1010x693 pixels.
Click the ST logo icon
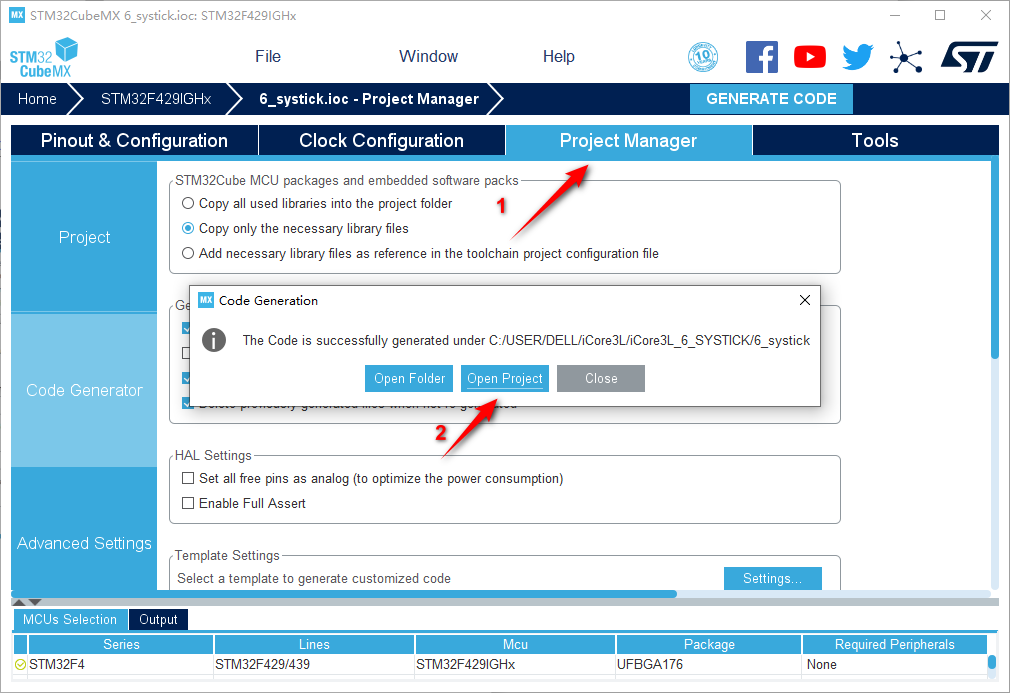(968, 57)
